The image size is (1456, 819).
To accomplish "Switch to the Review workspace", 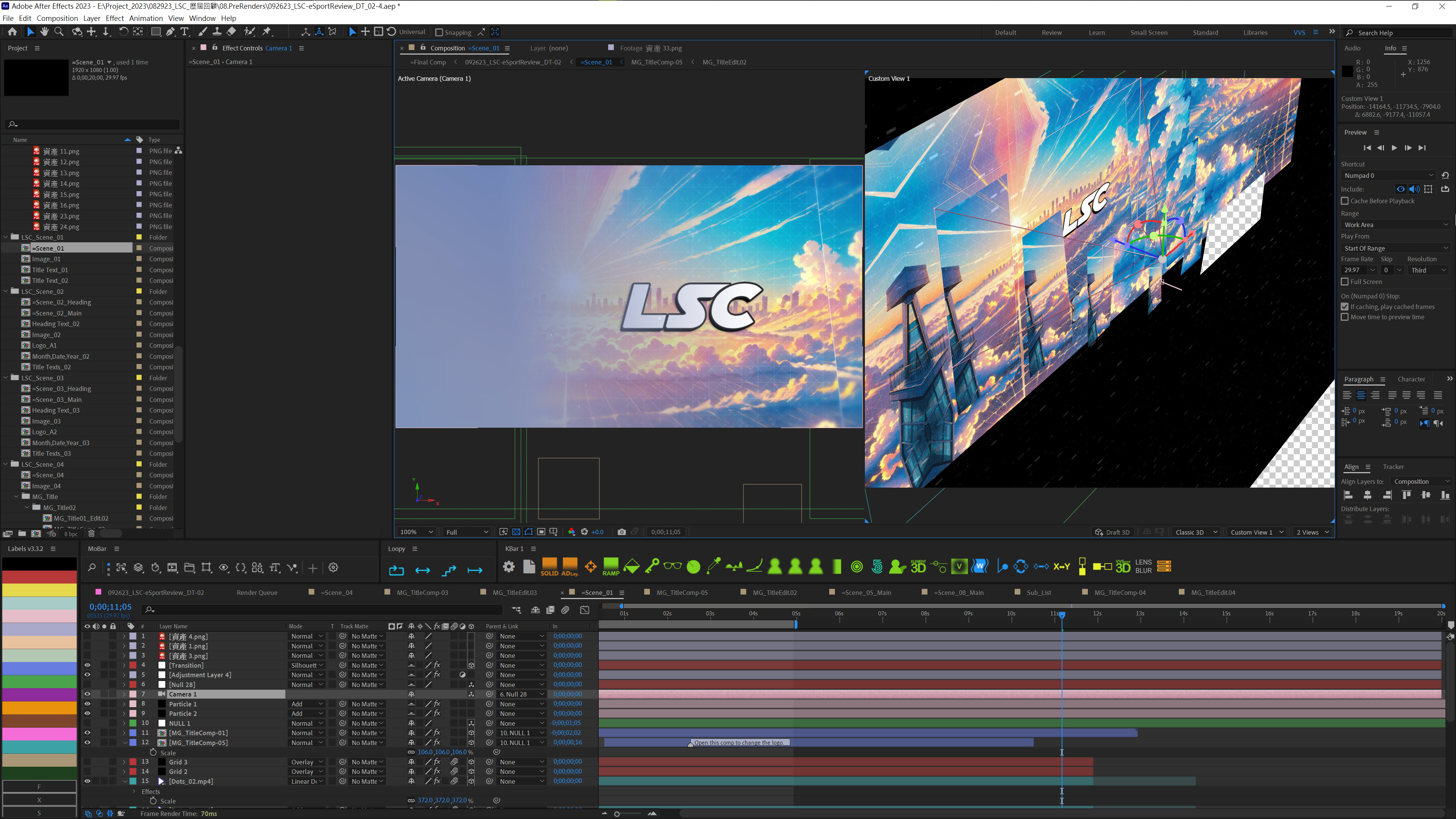I will pos(1051,33).
